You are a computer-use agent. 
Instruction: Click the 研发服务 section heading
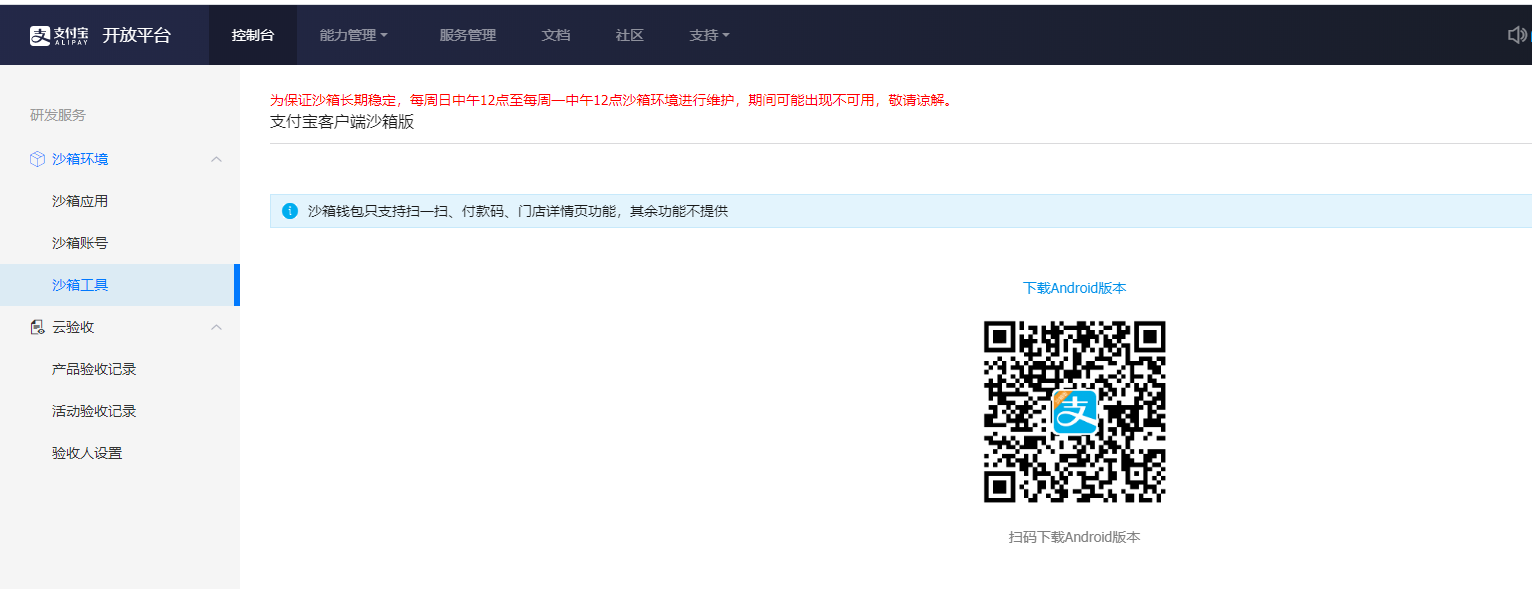[58, 115]
